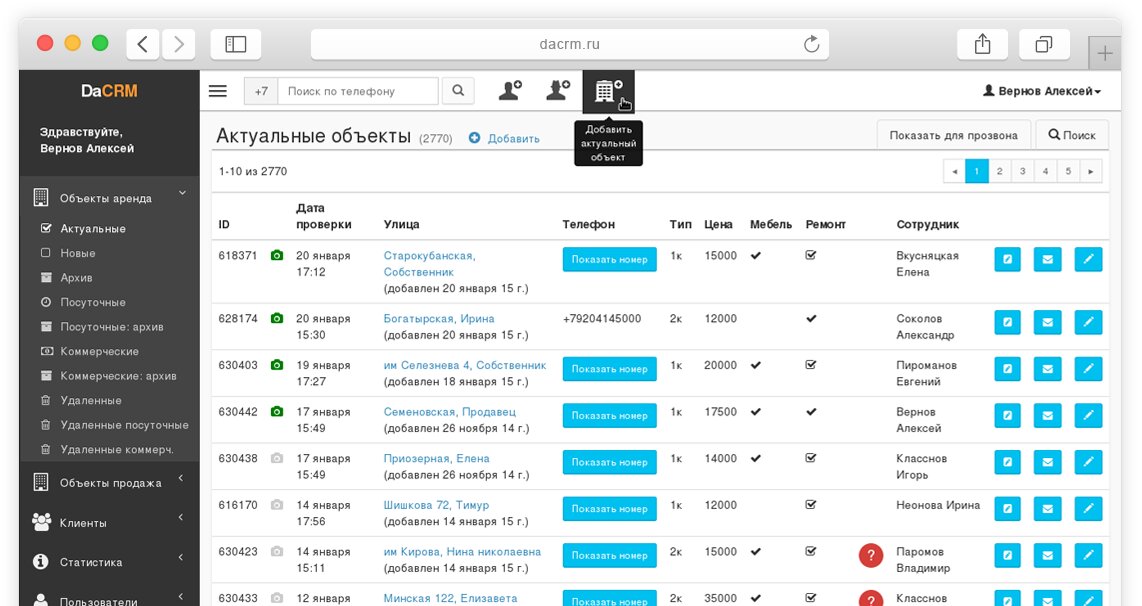Open note icon for Вкусняцкая Елена row
This screenshot has height=606, width=1142.
pyautogui.click(x=1007, y=259)
